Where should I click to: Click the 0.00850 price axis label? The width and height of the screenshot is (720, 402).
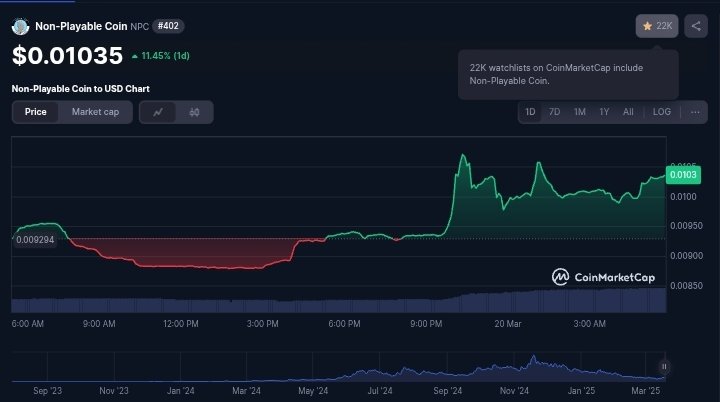pos(686,286)
